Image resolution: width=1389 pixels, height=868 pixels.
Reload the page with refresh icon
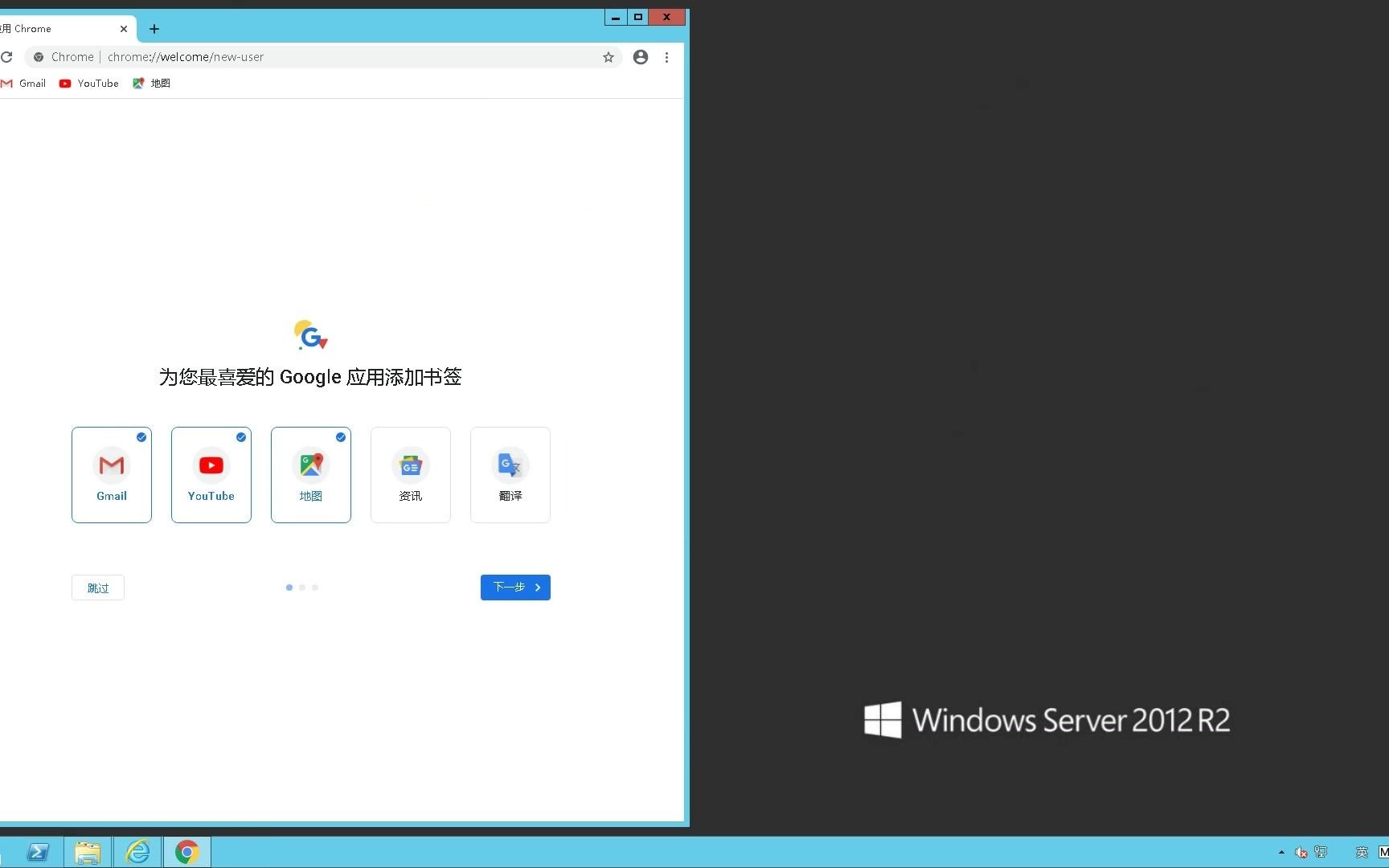[6, 57]
